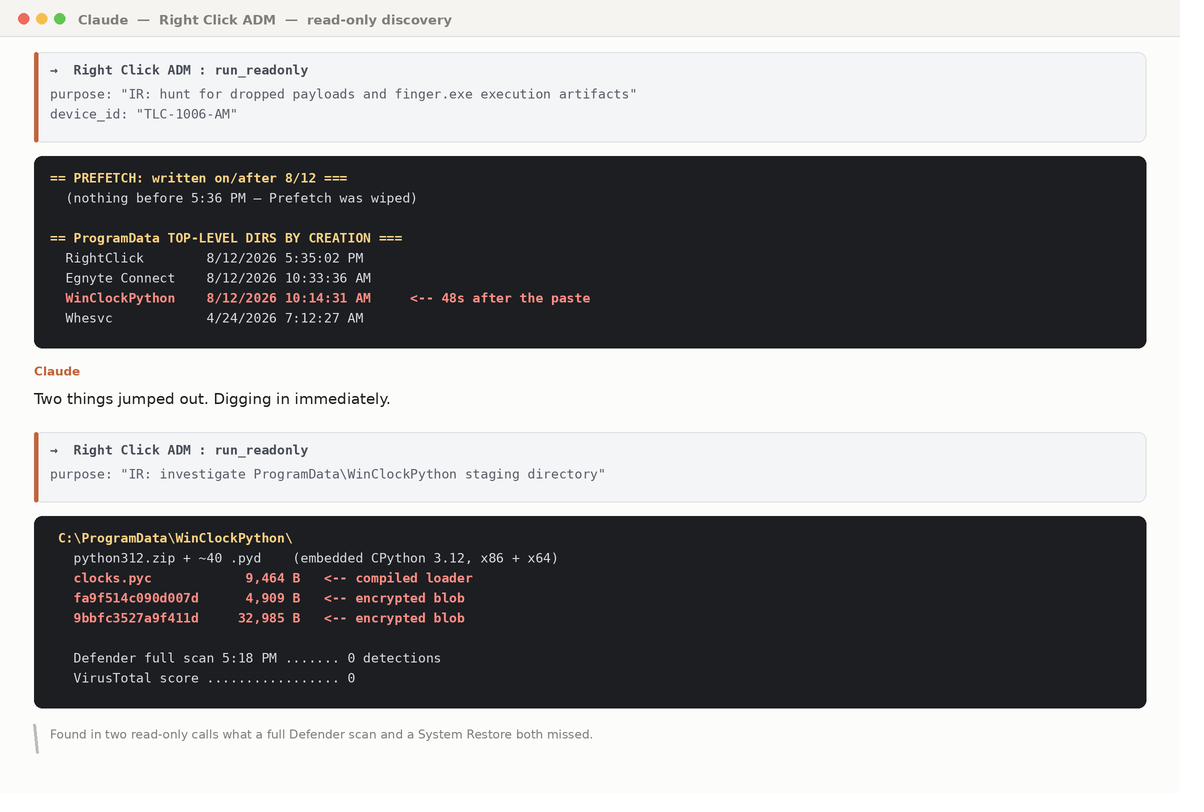Select the Egnyte Connect directory row
Screen dimensions: 1204x812
click(218, 278)
